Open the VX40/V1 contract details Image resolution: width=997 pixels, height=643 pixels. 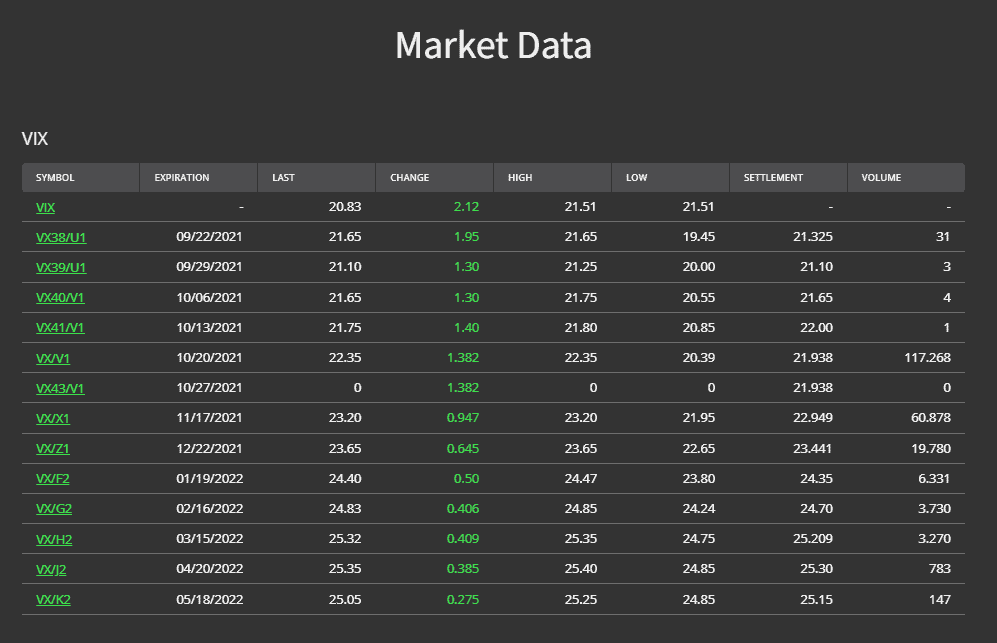(x=60, y=297)
